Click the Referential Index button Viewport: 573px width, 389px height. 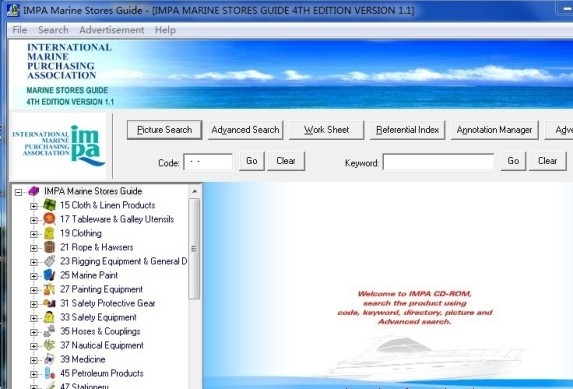tap(407, 130)
